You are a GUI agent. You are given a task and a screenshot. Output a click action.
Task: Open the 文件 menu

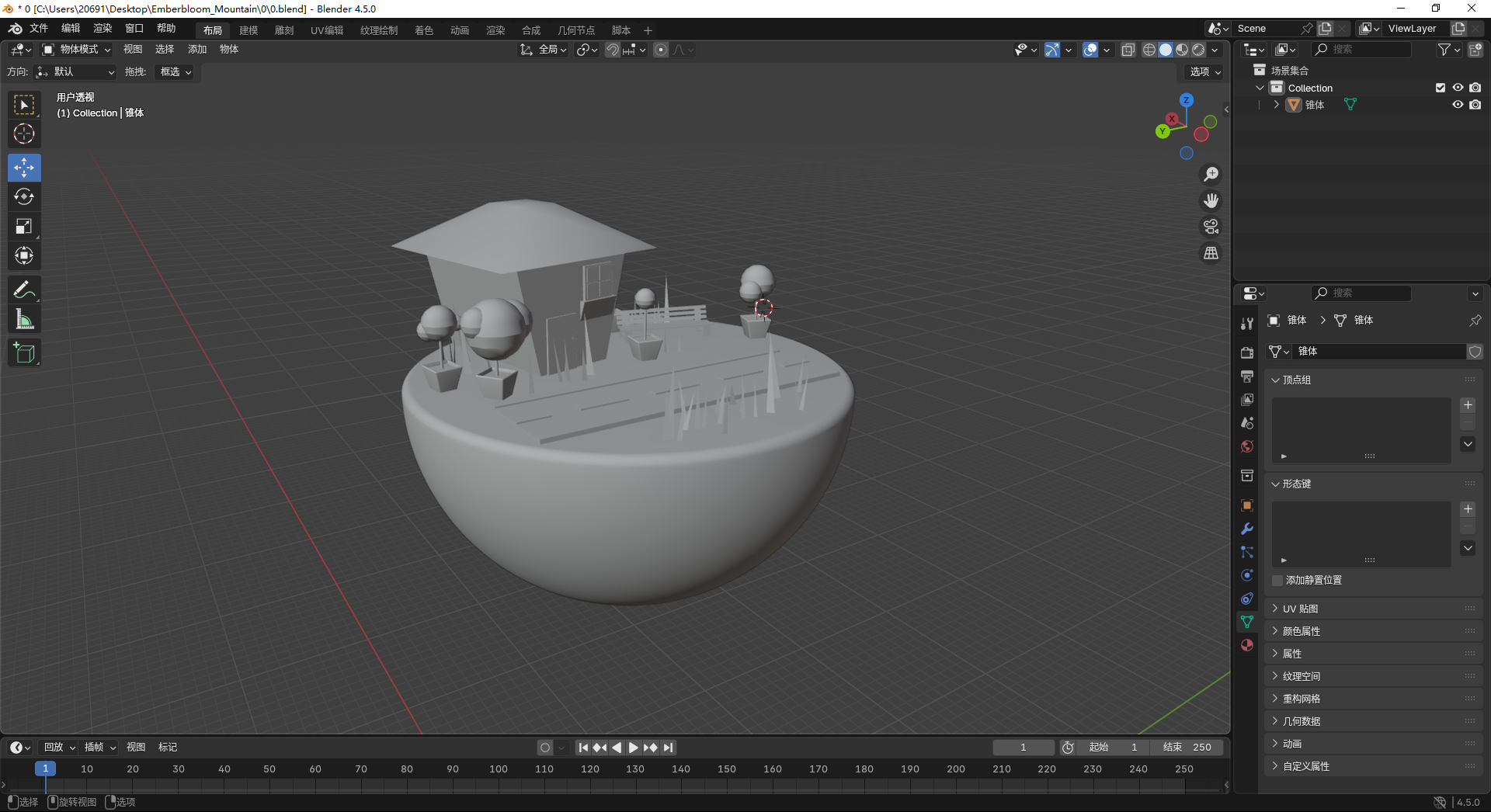coord(39,28)
